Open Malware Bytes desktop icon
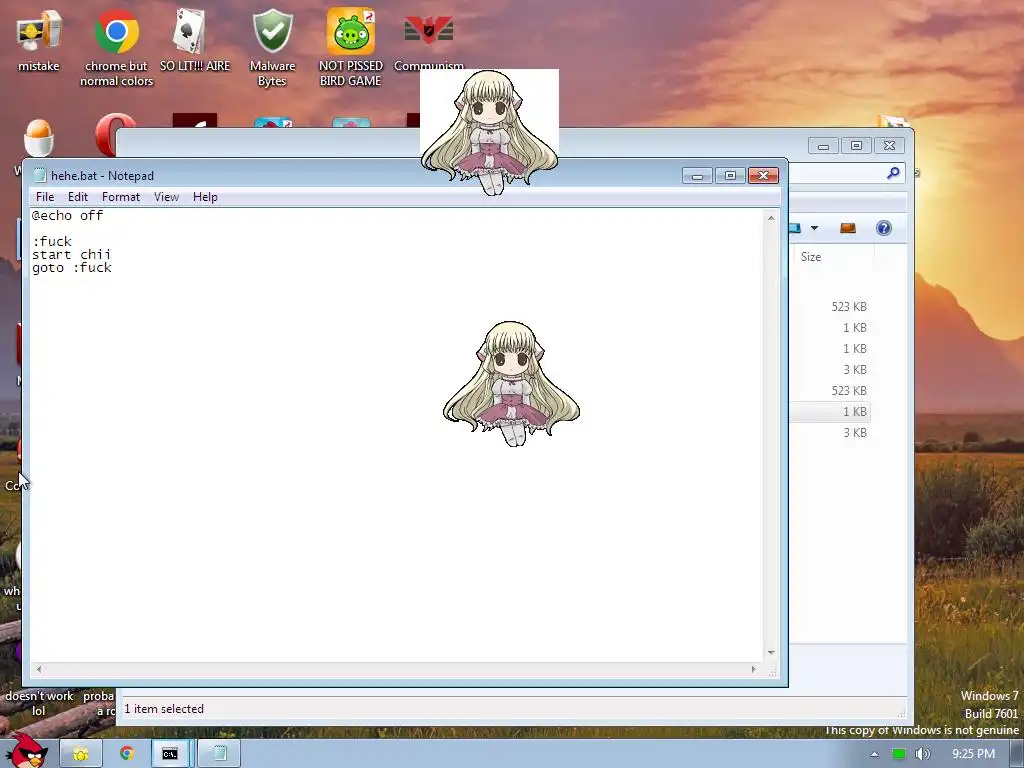 272,47
